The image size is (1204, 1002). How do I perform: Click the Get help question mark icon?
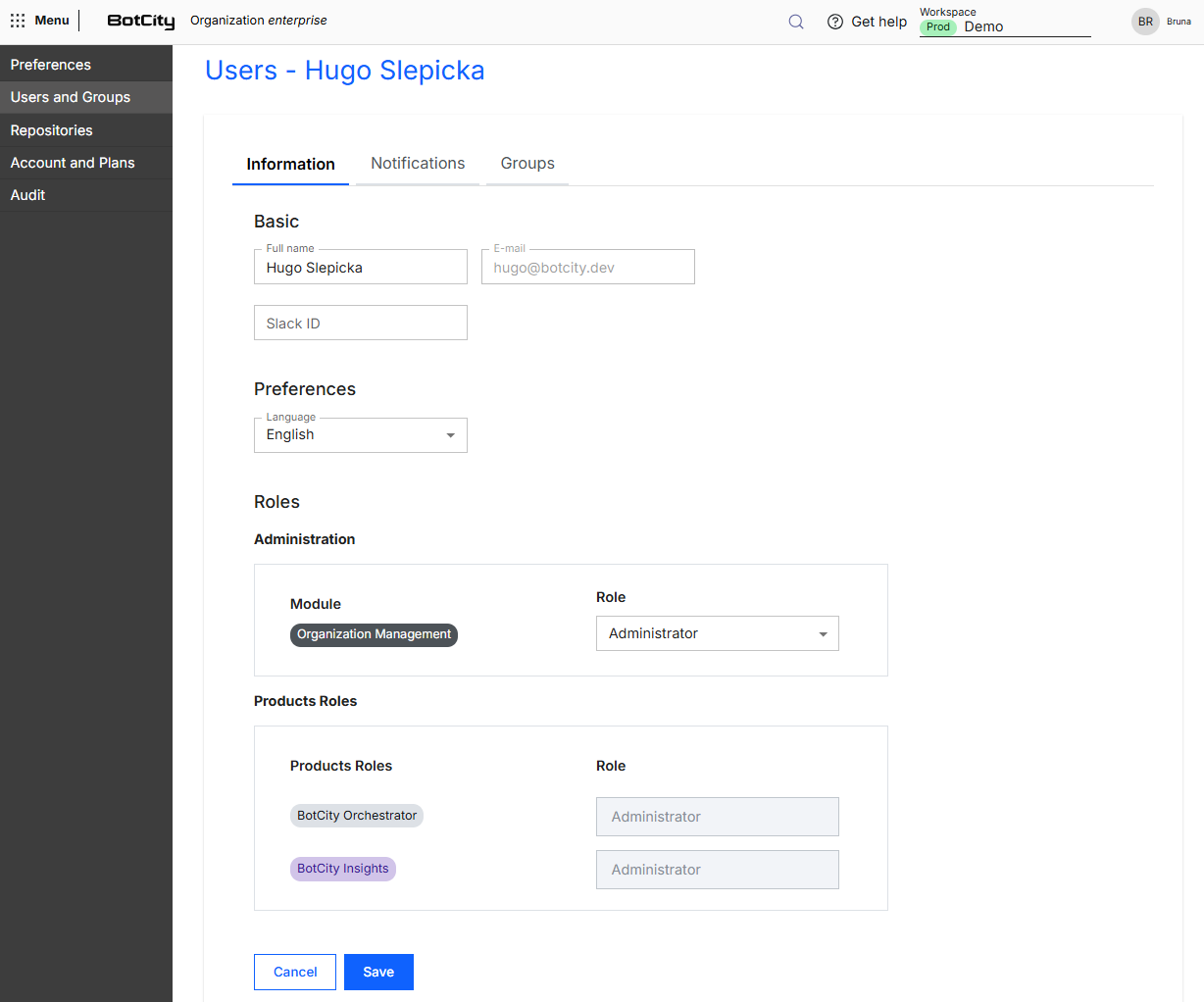coord(835,22)
